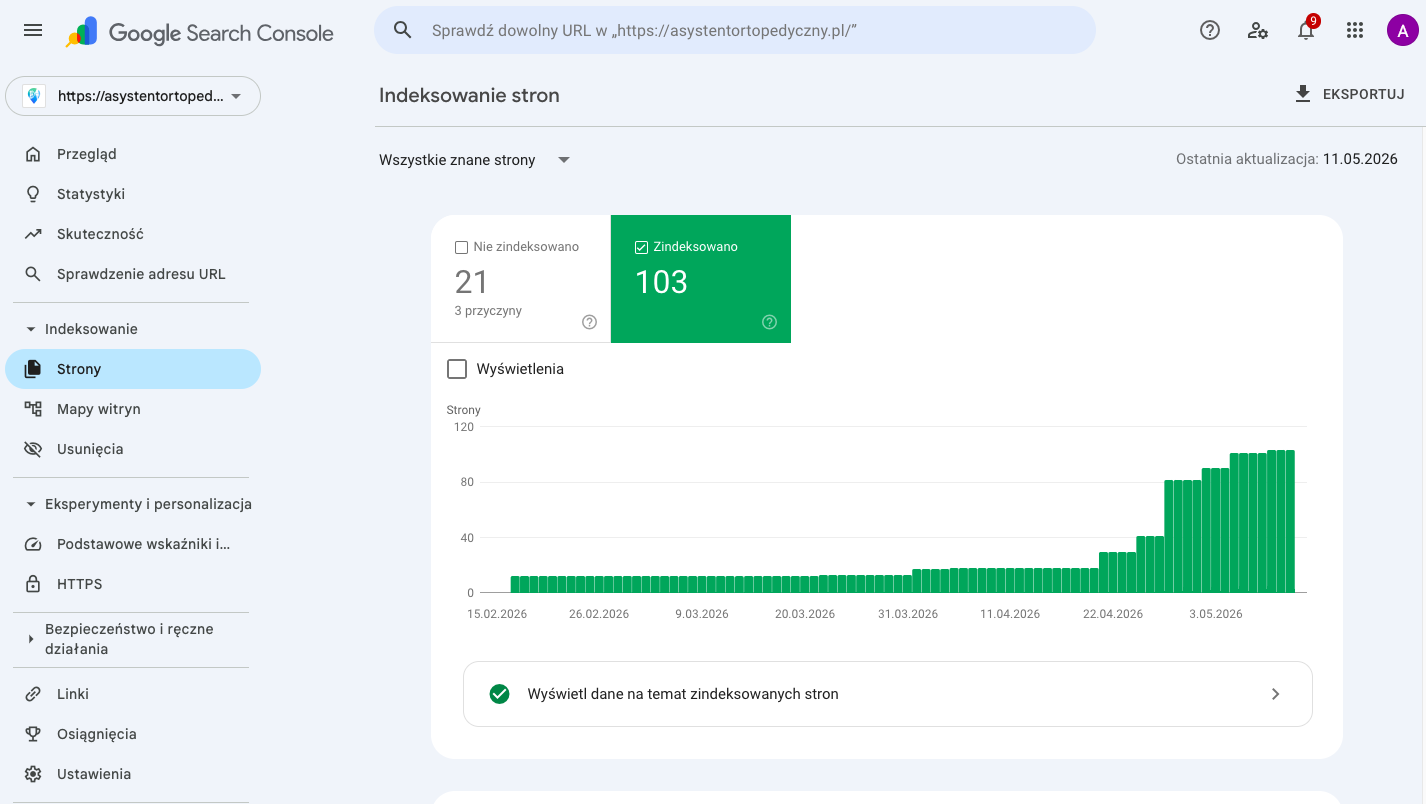Open notifications bell with 9 alerts

1306,29
